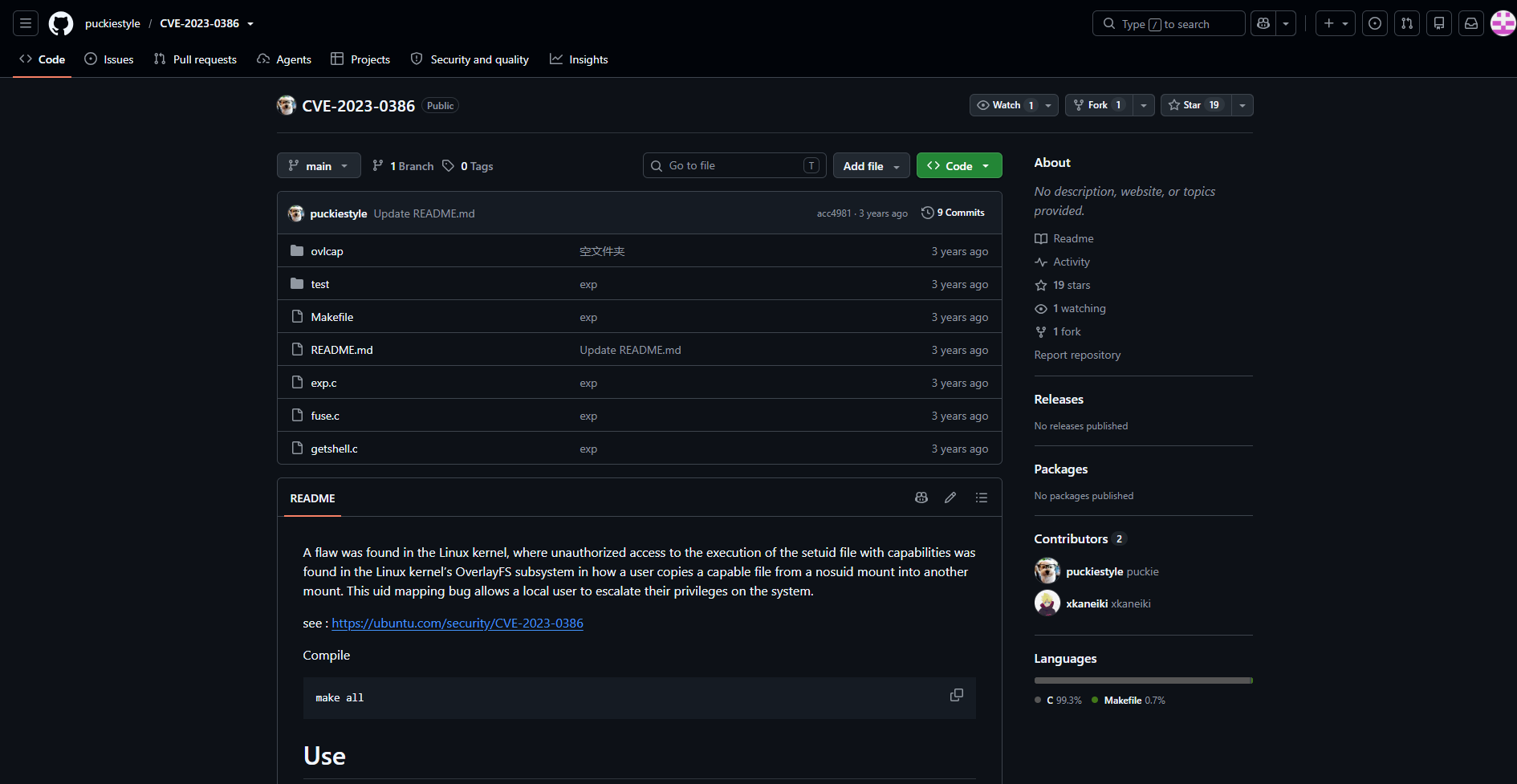Copy the 'make all' code snippet

click(x=957, y=695)
